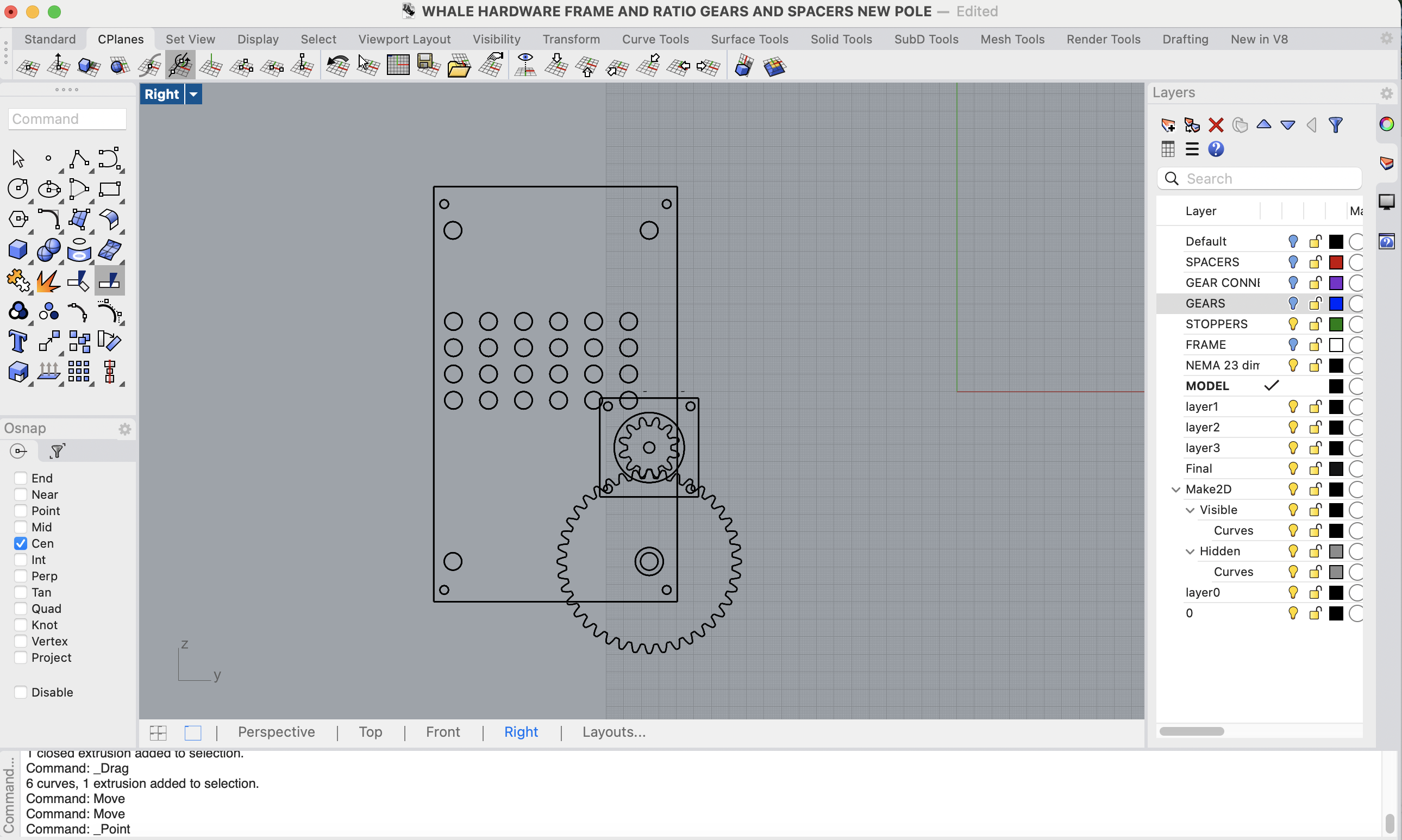1402x840 pixels.
Task: Toggle visibility bulb of STOPPERS layer
Action: click(x=1293, y=324)
